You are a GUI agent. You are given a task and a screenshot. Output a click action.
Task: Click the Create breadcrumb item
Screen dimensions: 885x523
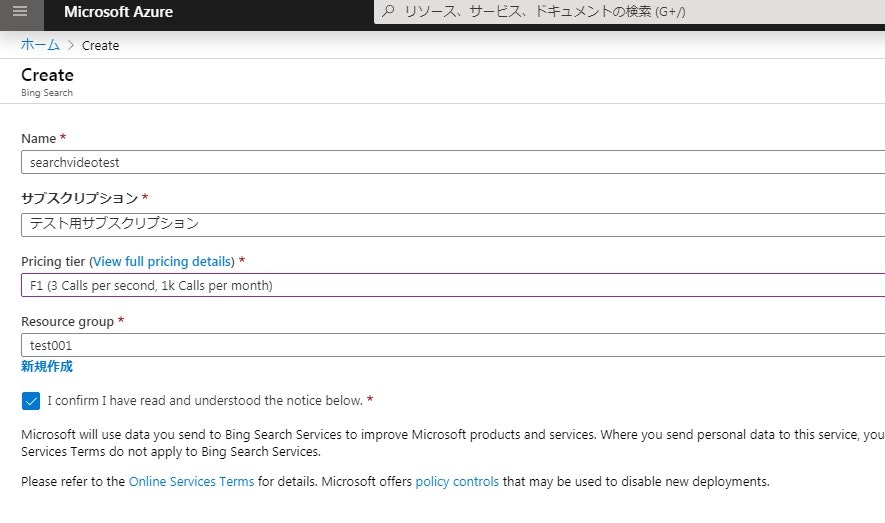100,46
